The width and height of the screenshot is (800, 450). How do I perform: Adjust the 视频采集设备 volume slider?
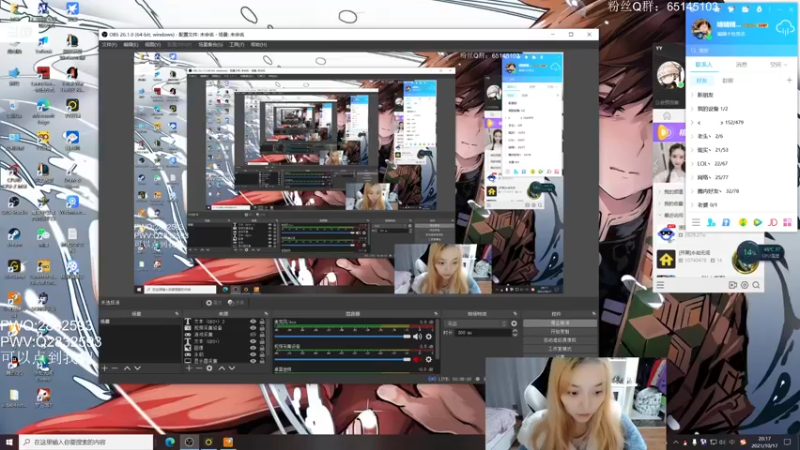(342, 360)
